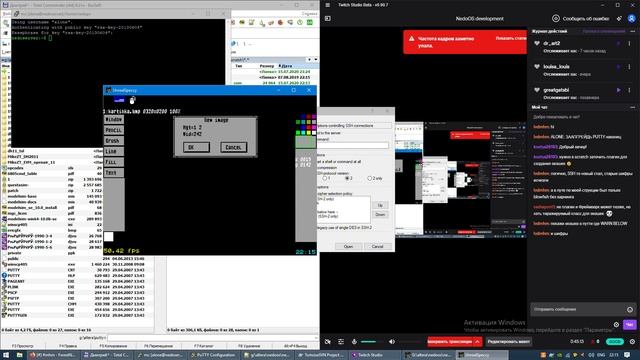Click the green stream health indicator
Screen dimensions: 640x360
point(615,342)
